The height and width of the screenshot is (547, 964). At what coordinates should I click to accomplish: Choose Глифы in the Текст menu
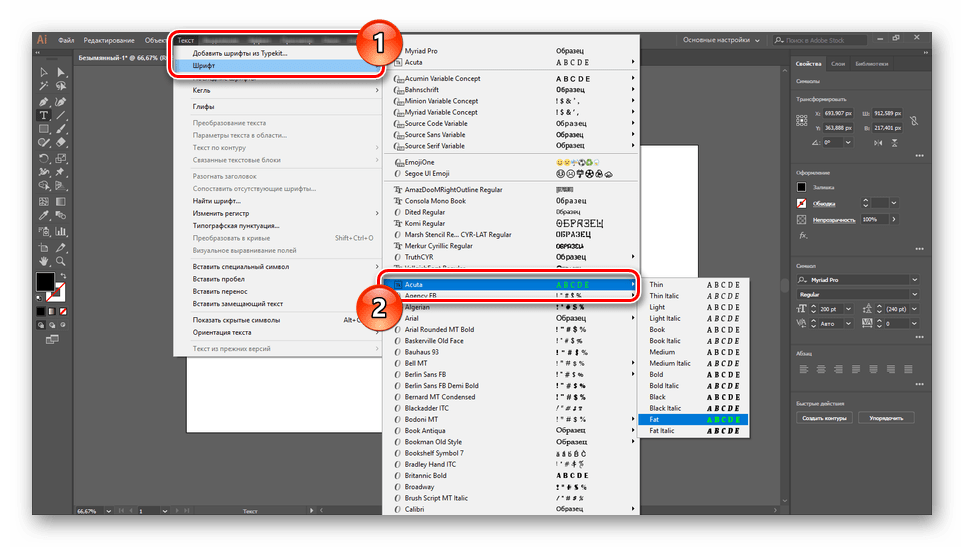tap(203, 106)
